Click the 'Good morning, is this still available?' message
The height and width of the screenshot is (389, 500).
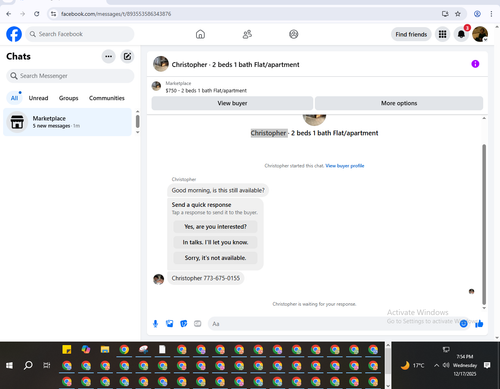(218, 190)
